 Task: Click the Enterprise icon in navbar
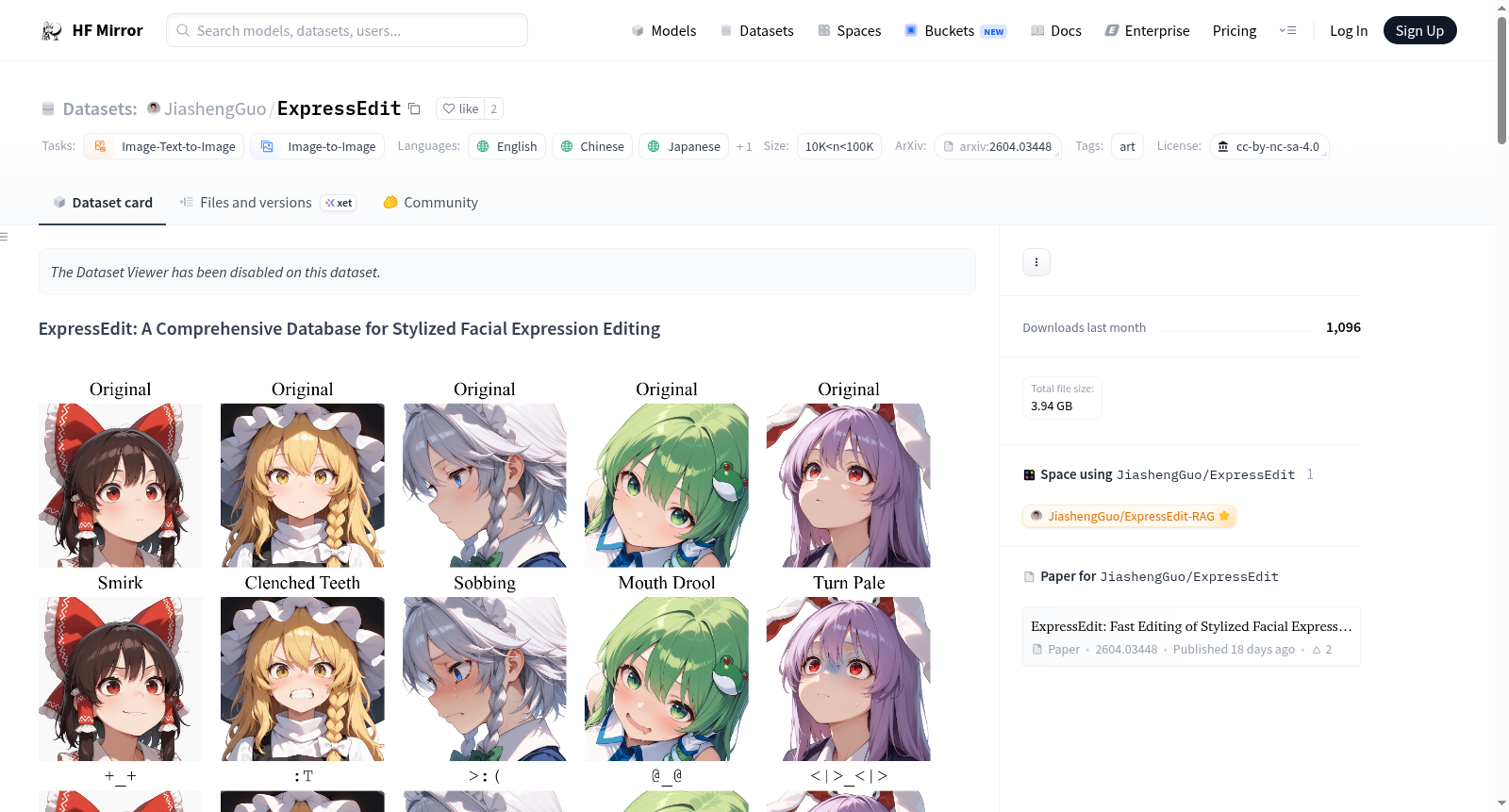tap(1112, 31)
